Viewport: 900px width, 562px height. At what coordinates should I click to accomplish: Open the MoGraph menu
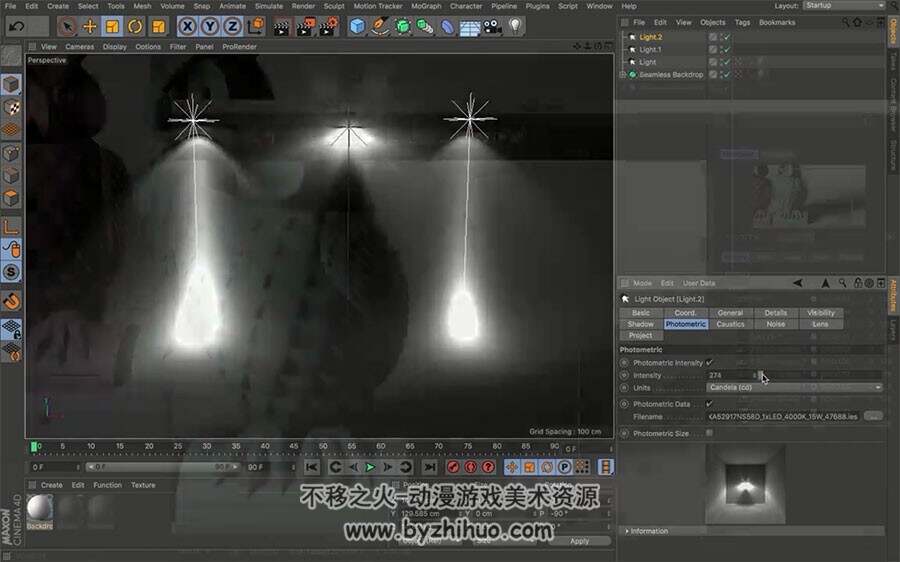coord(426,6)
